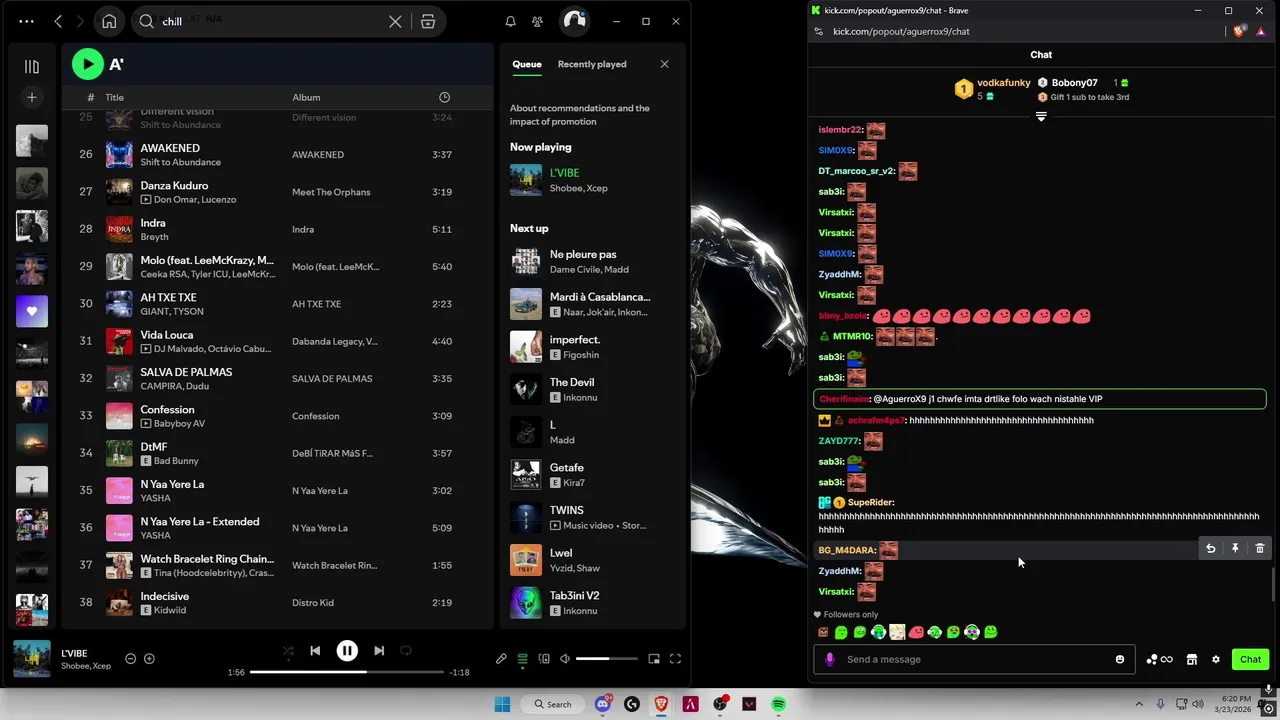Go forward in Spotify navigation
The image size is (1280, 720).
click(x=81, y=21)
